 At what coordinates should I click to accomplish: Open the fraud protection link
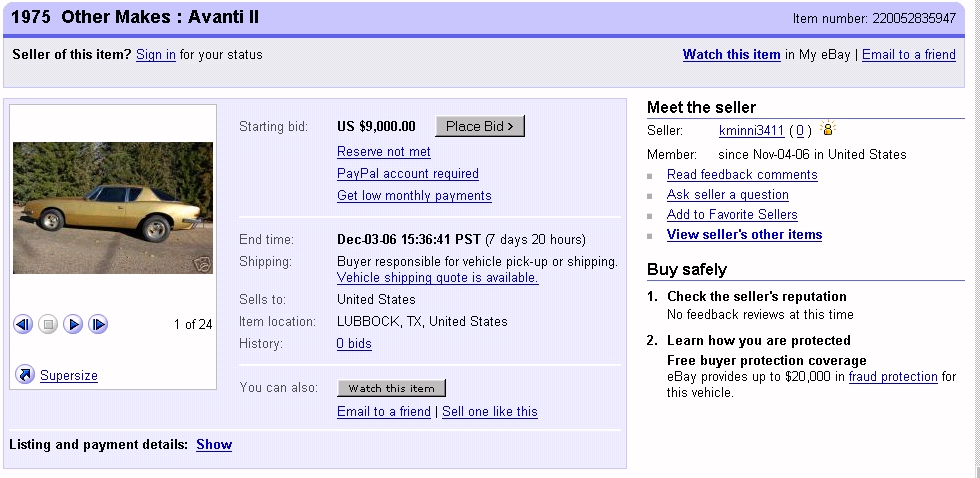tap(893, 377)
